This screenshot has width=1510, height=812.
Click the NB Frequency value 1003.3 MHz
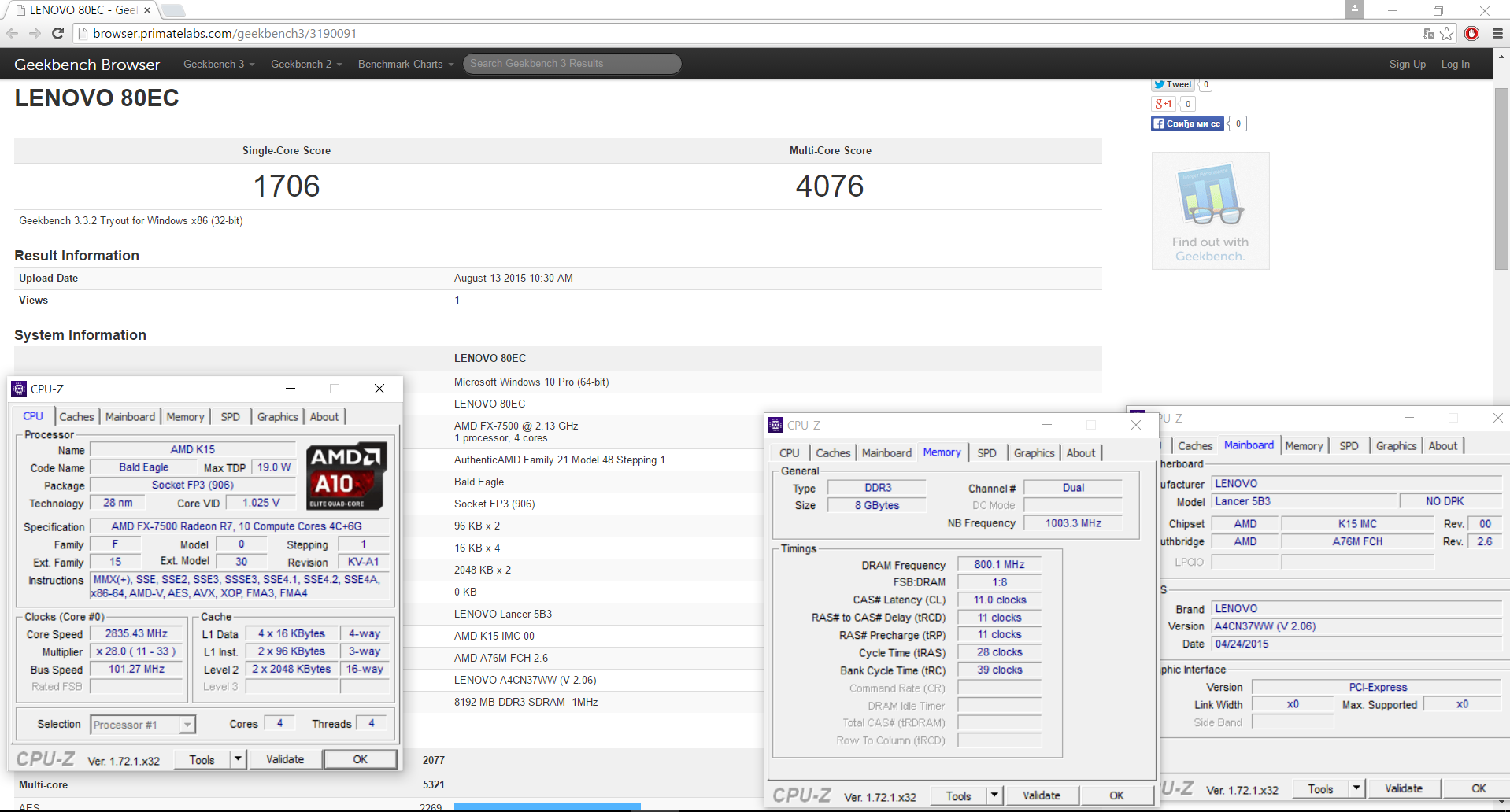pos(1073,523)
